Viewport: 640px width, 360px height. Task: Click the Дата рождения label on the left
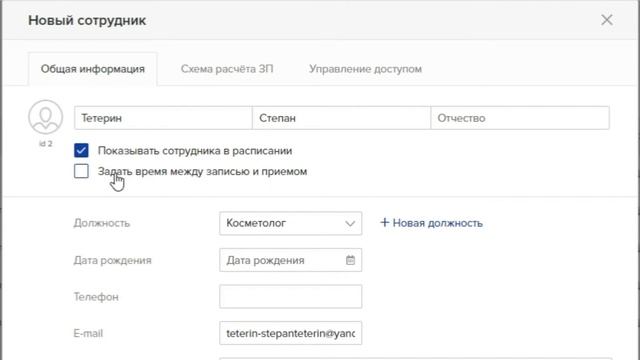click(112, 260)
